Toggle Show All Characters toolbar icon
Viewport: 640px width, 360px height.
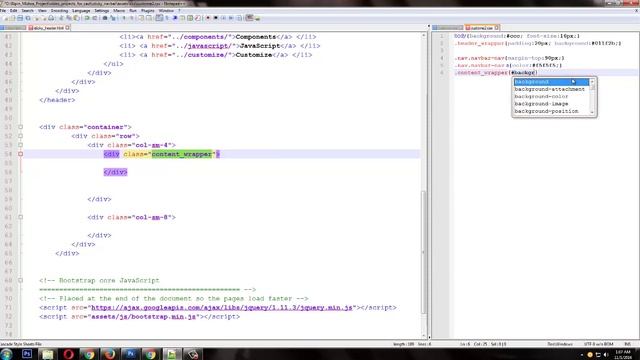[167, 18]
